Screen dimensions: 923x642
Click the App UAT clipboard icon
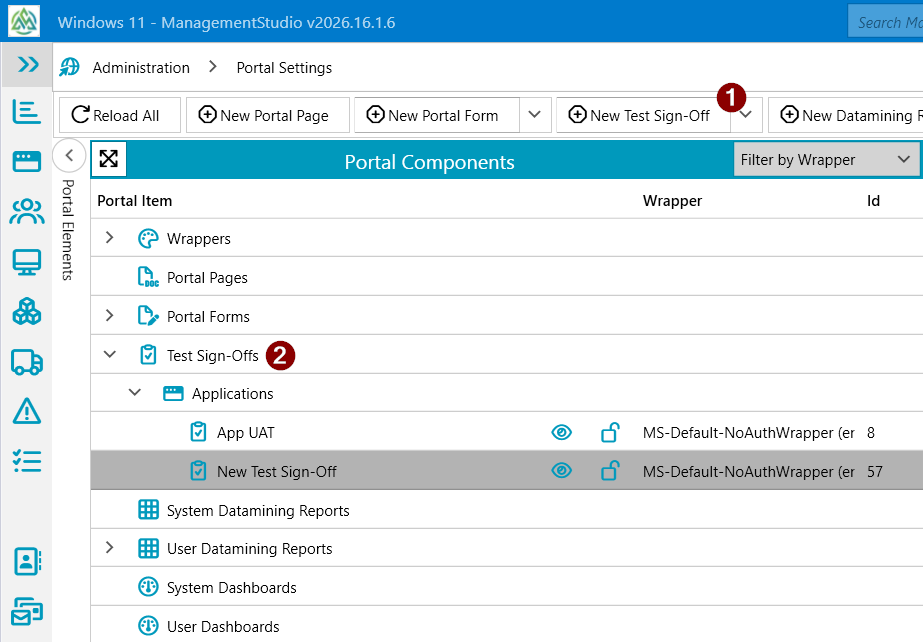click(x=198, y=432)
